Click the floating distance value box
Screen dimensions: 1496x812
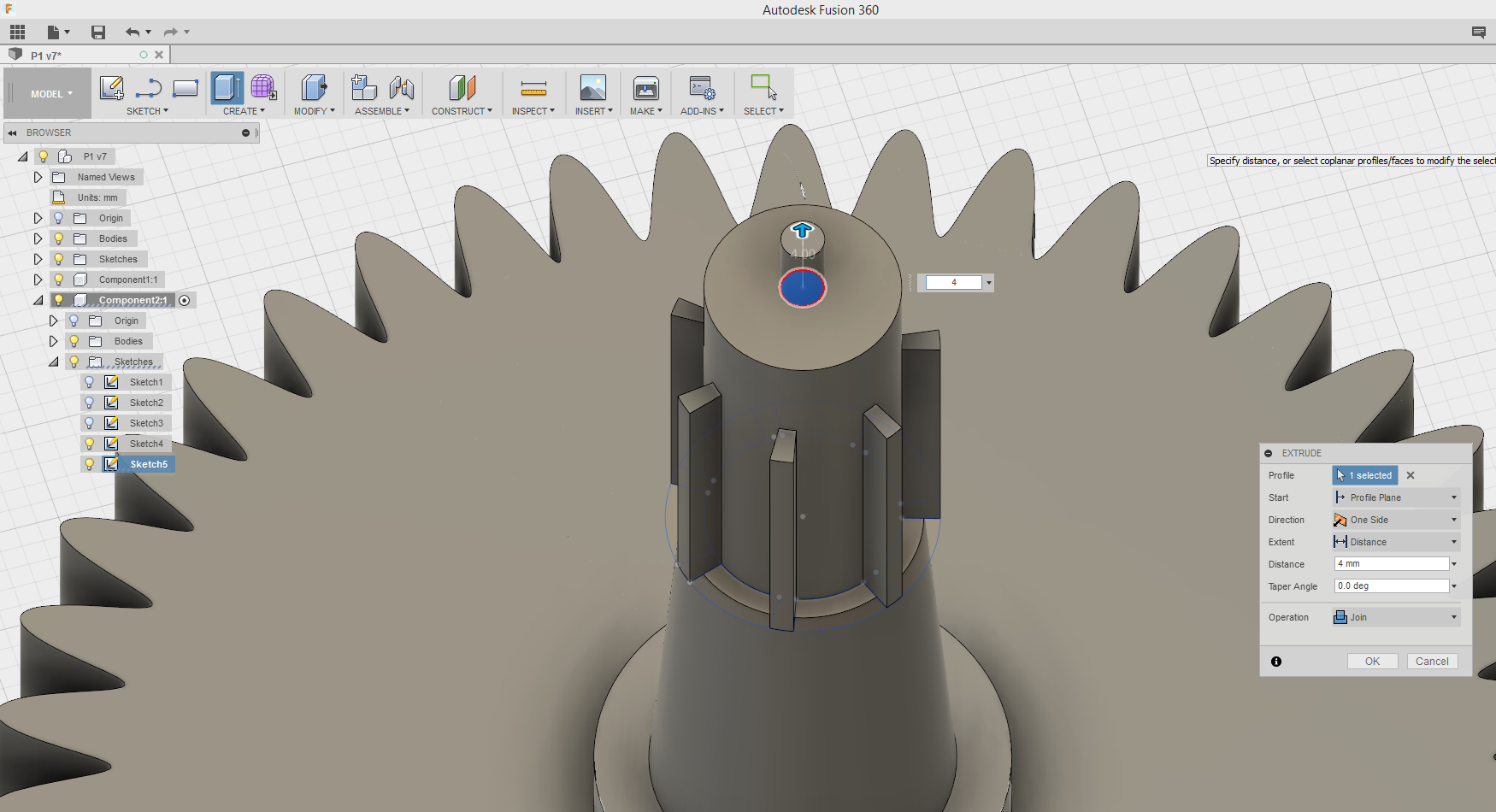click(x=954, y=282)
